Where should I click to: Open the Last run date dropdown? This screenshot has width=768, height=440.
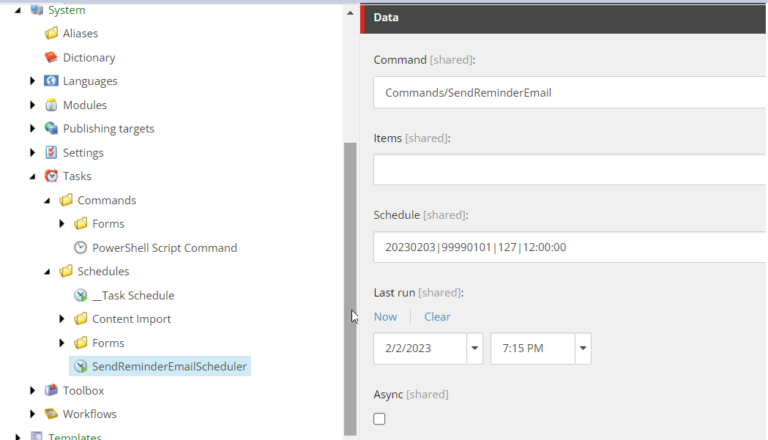tap(474, 349)
